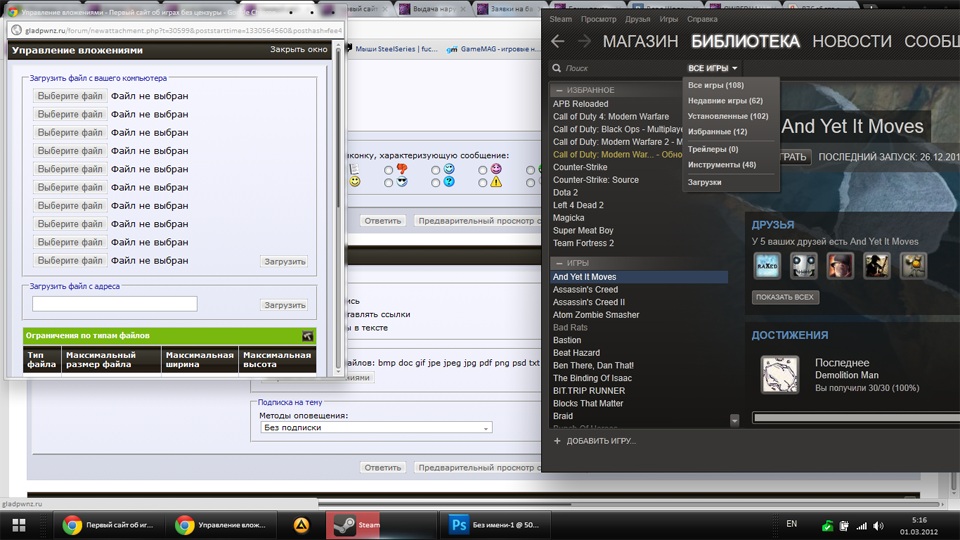Choose 'Установленные (102)' filter
This screenshot has height=540, width=960.
click(727, 116)
